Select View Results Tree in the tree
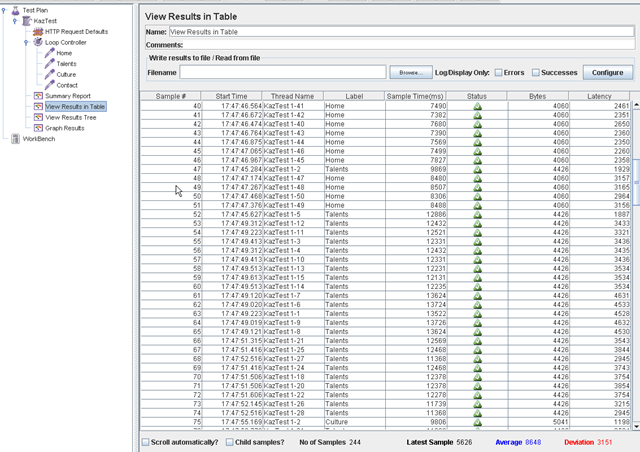 coord(71,117)
